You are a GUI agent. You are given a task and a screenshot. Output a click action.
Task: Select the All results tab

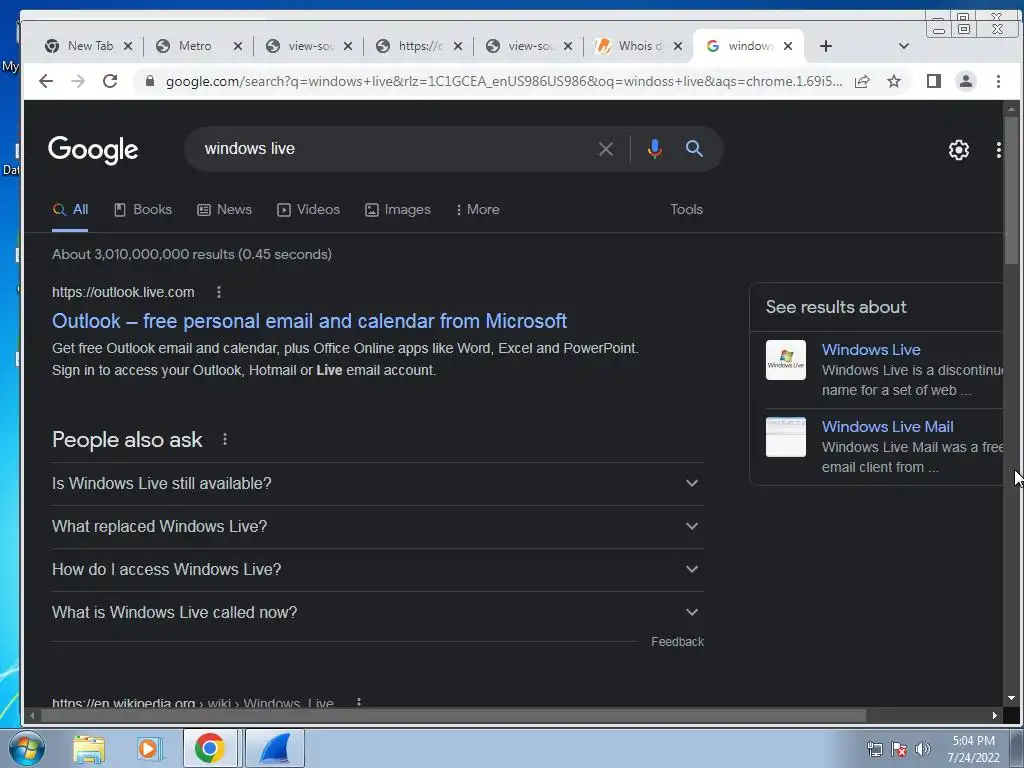[70, 210]
